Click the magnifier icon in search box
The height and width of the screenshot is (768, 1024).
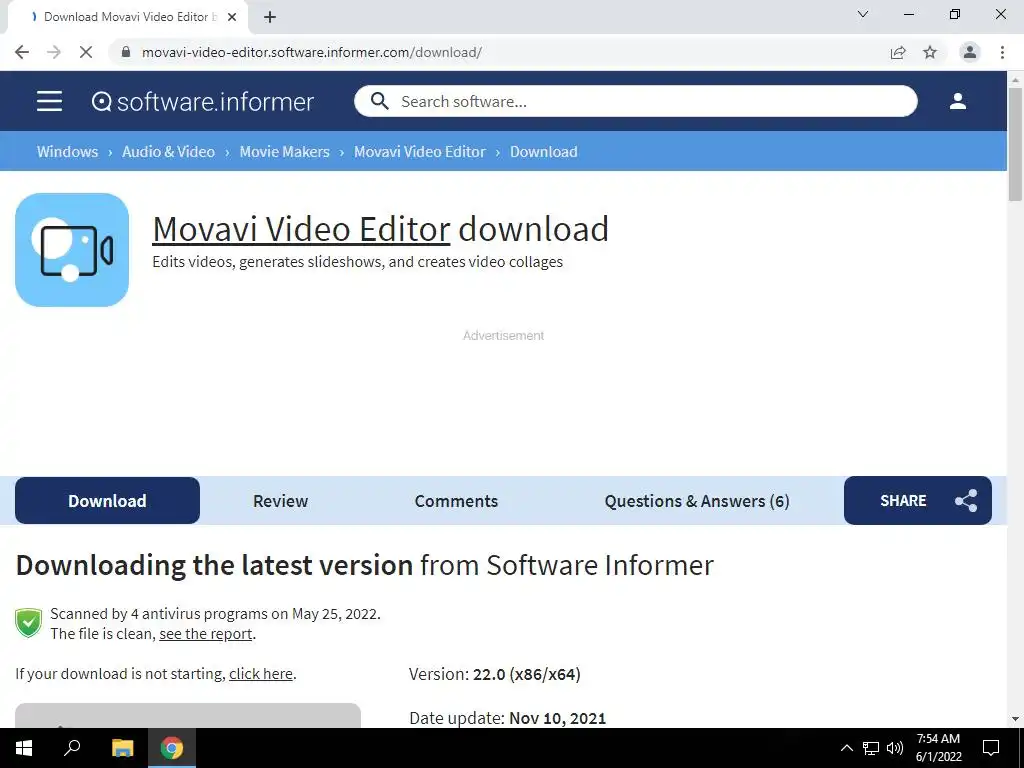click(379, 101)
